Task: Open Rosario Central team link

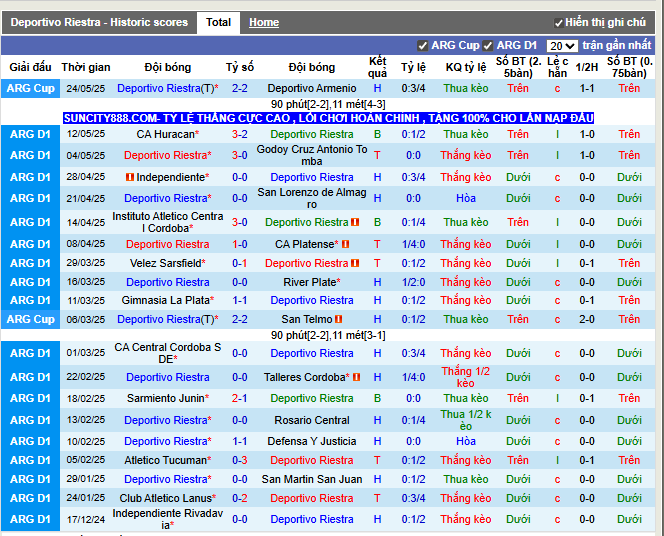Action: tap(312, 420)
